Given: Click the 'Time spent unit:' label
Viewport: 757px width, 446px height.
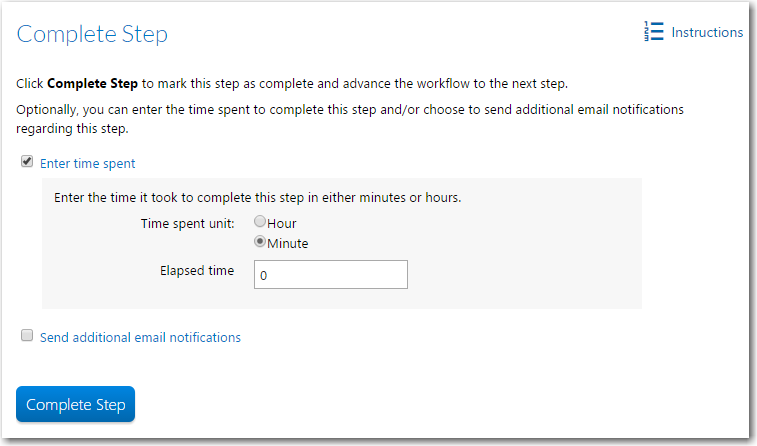Looking at the screenshot, I should pos(187,223).
